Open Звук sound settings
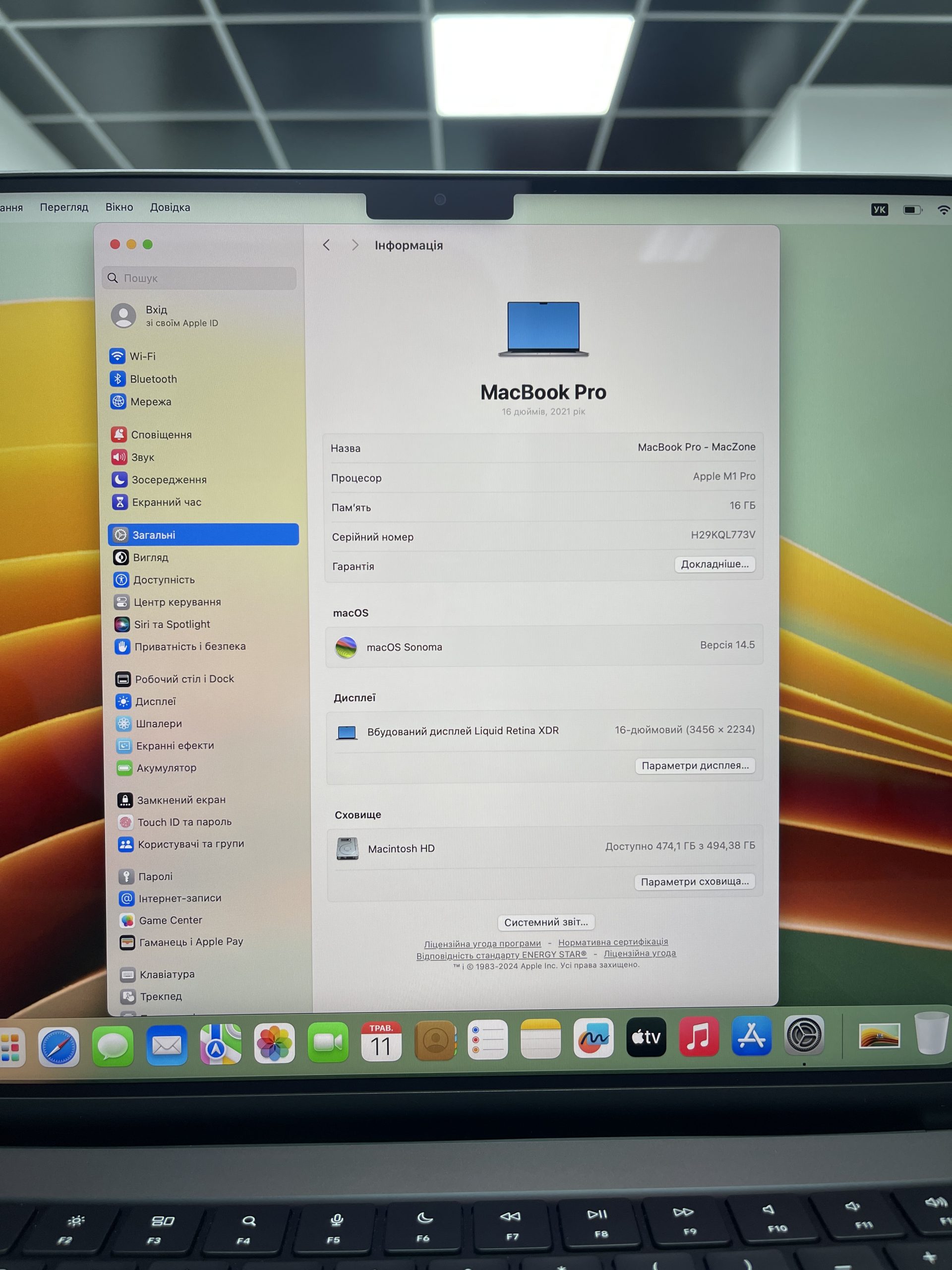This screenshot has height=1270, width=952. 133,457
